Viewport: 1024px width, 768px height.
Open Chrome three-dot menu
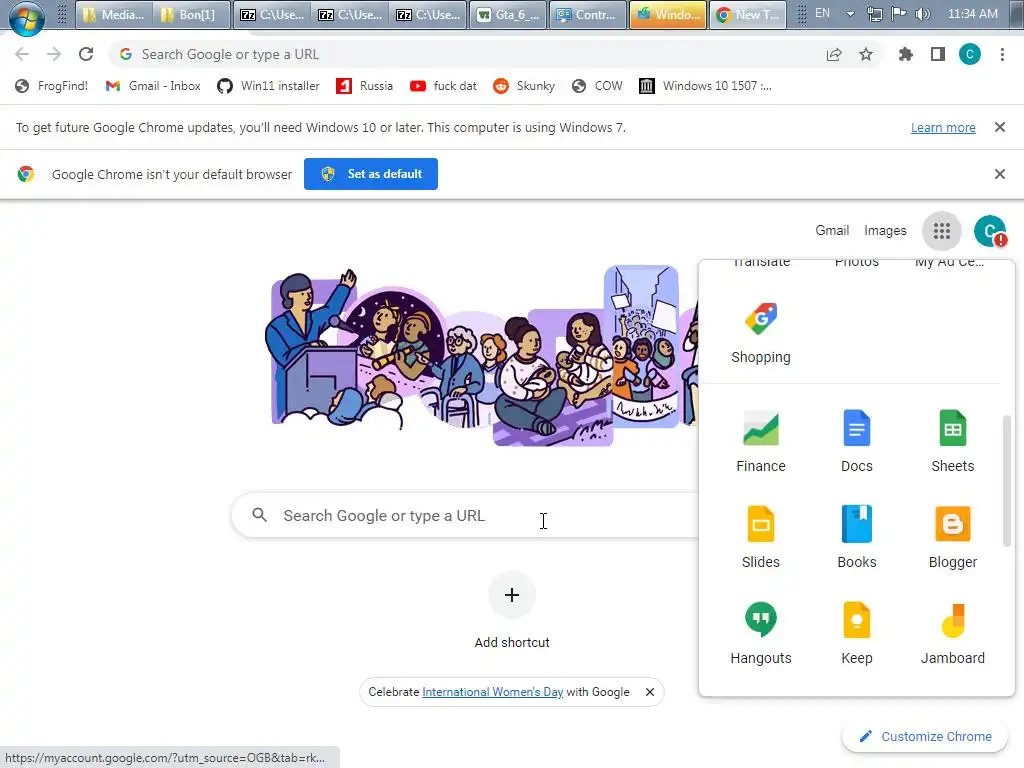coord(1002,54)
